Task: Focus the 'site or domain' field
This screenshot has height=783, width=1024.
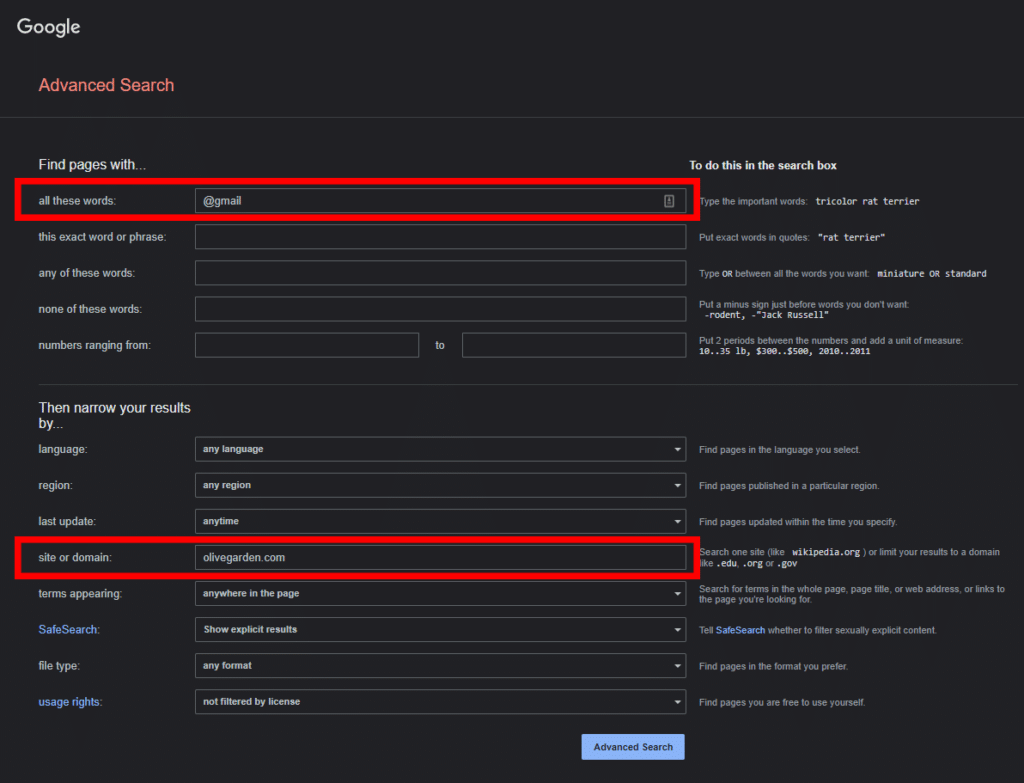Action: [440, 558]
